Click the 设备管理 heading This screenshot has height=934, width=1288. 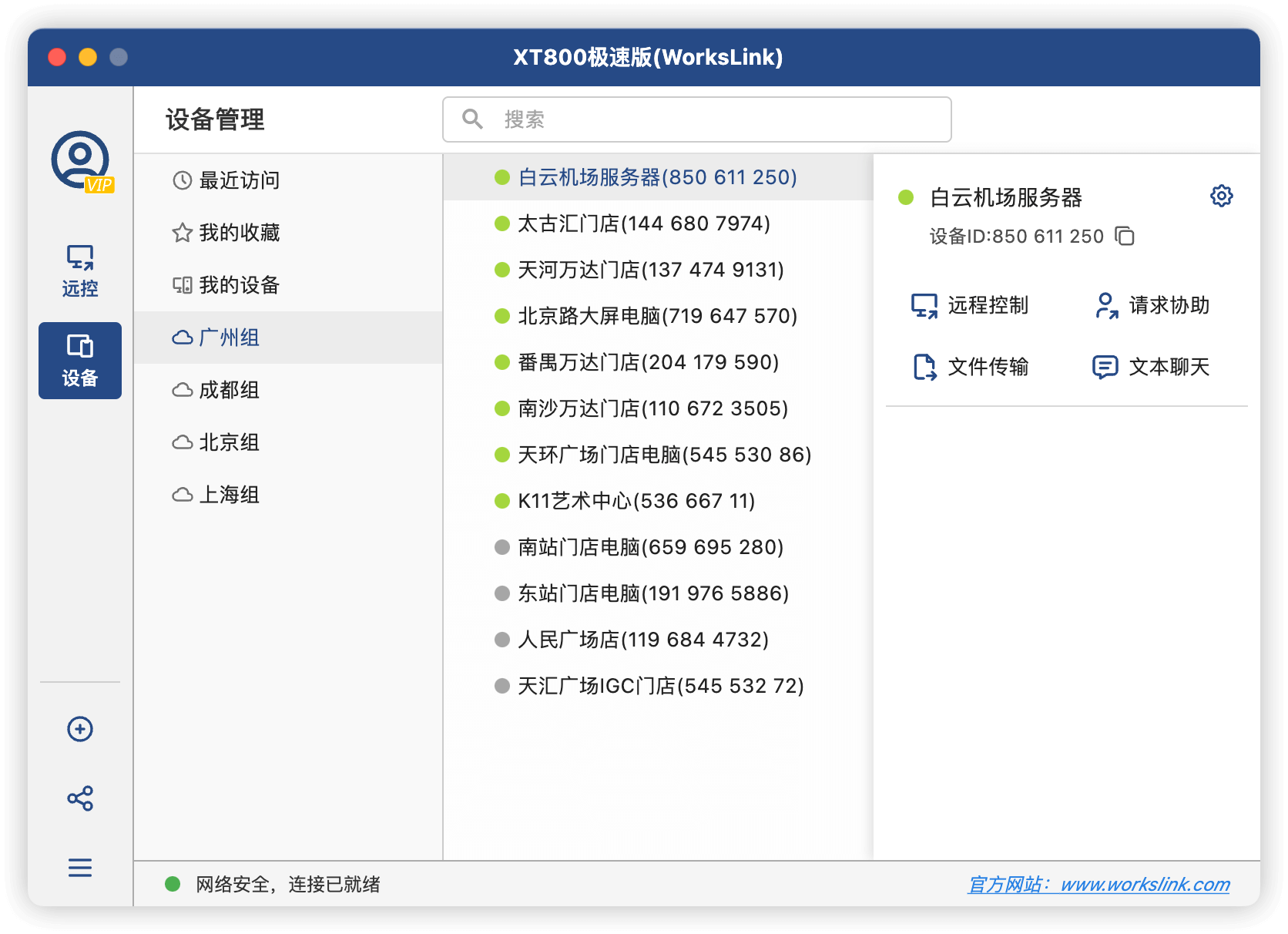click(x=215, y=119)
